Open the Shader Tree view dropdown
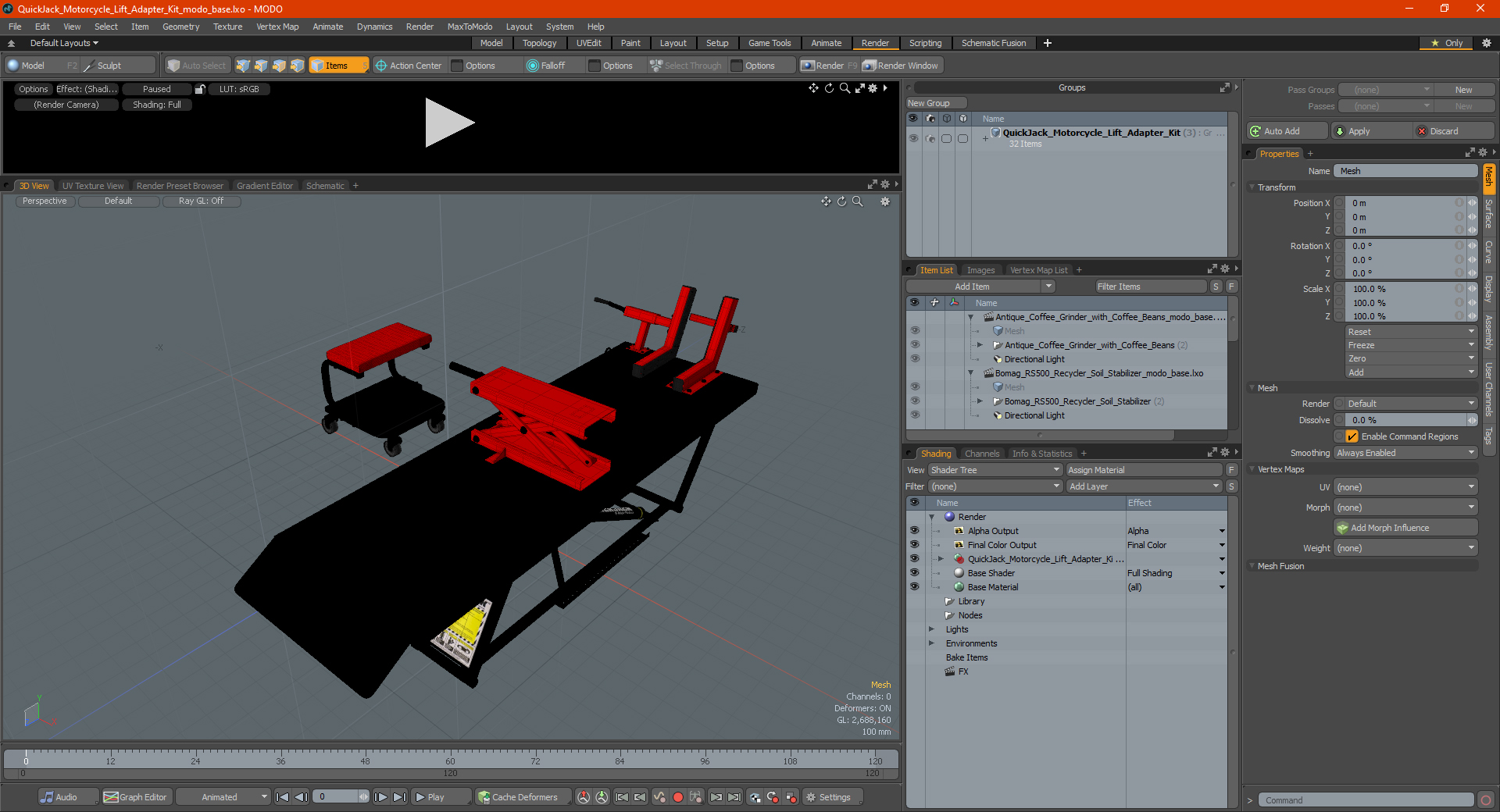The image size is (1500, 812). click(x=995, y=470)
